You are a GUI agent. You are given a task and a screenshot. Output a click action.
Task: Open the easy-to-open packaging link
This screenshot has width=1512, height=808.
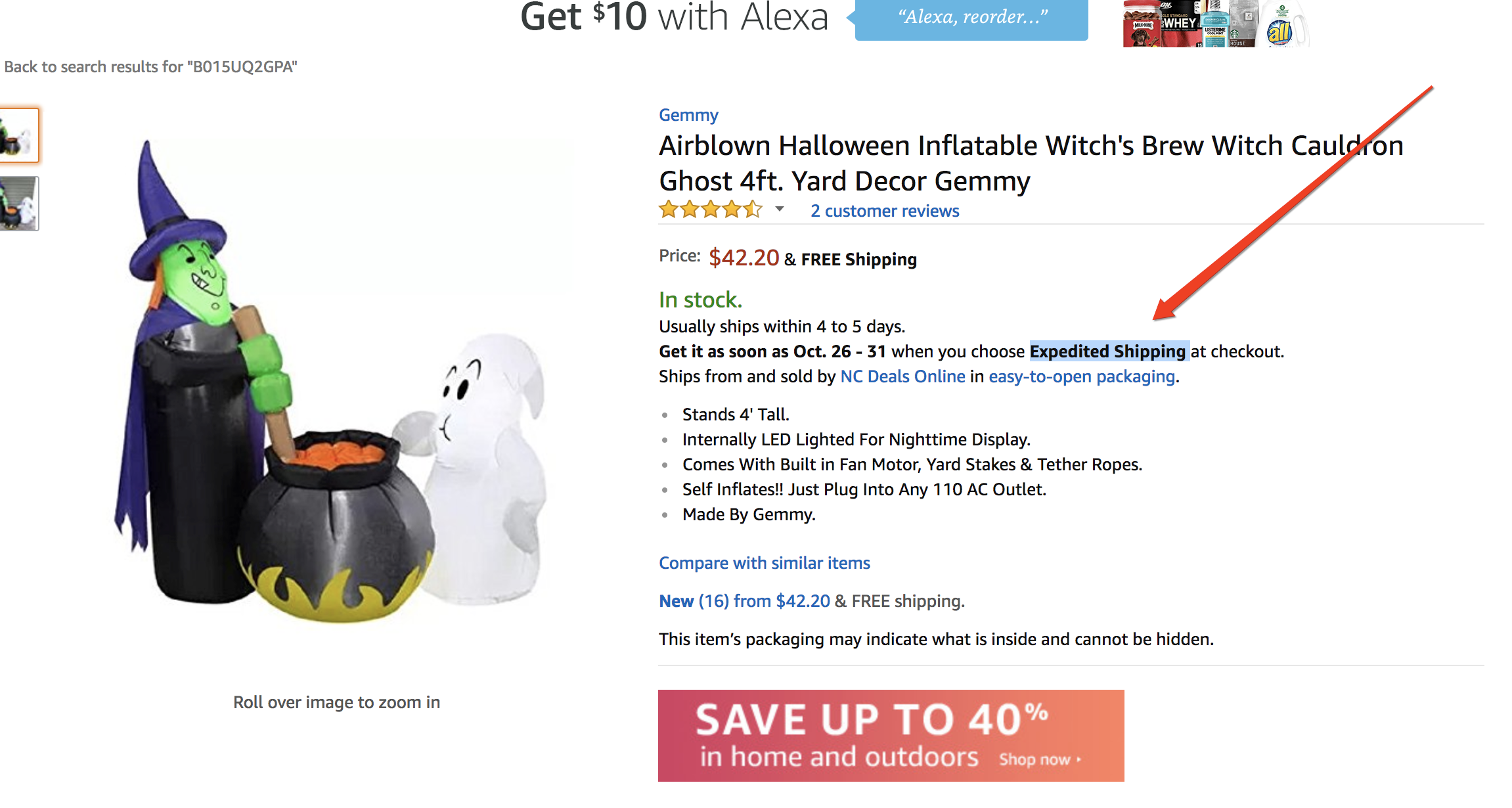(x=1082, y=376)
